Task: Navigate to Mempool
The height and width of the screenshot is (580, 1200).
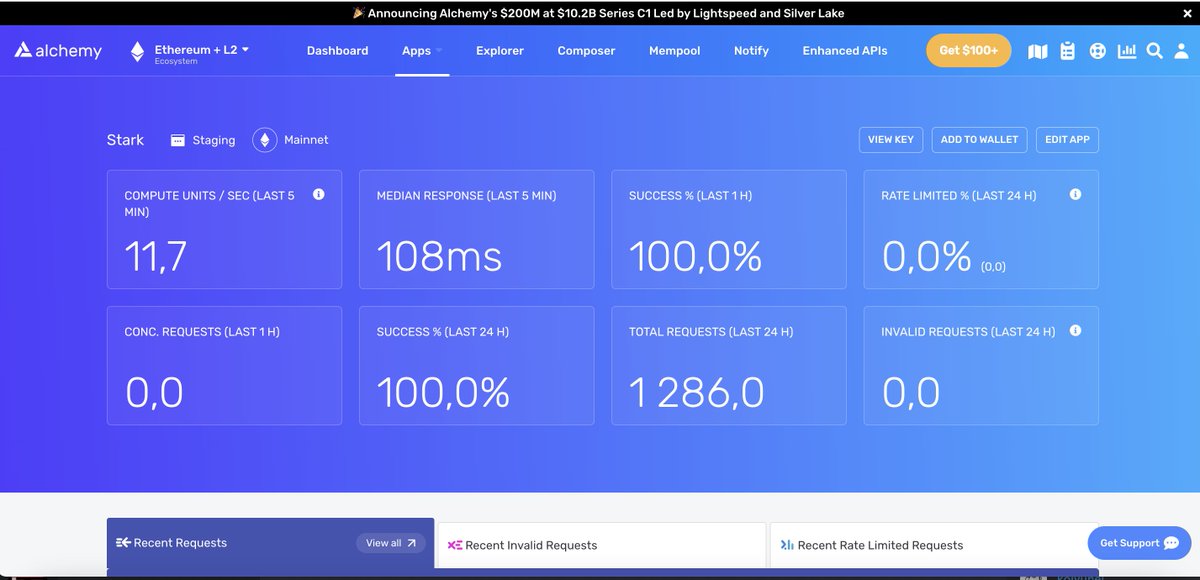Action: coord(674,51)
